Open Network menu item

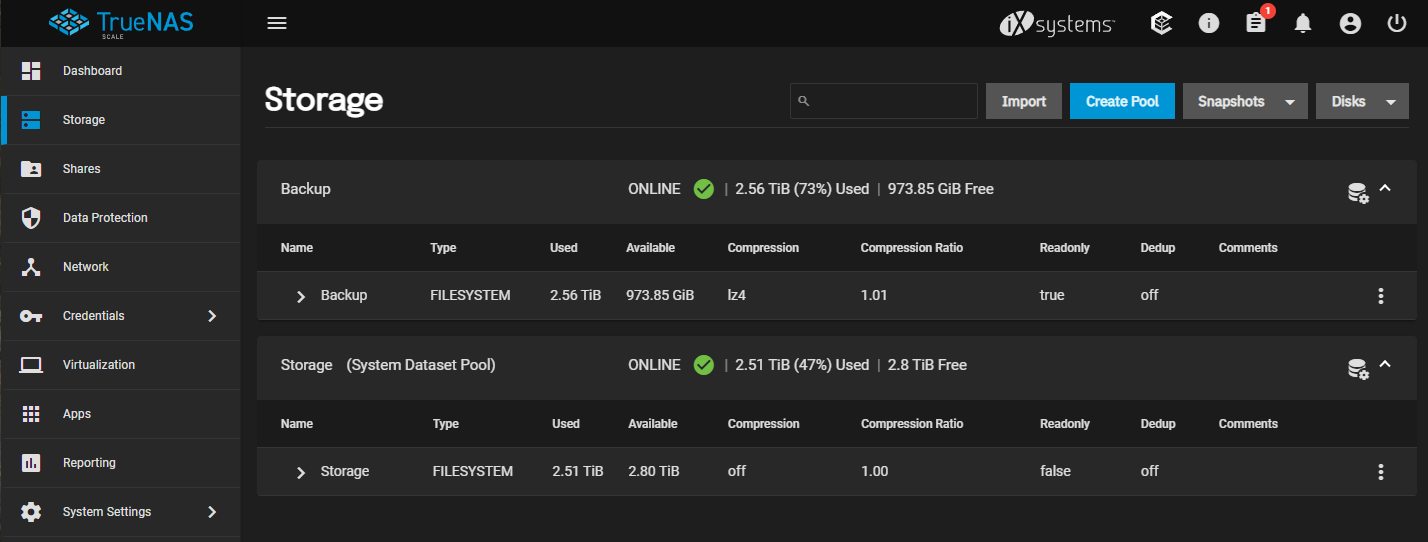pyautogui.click(x=121, y=267)
